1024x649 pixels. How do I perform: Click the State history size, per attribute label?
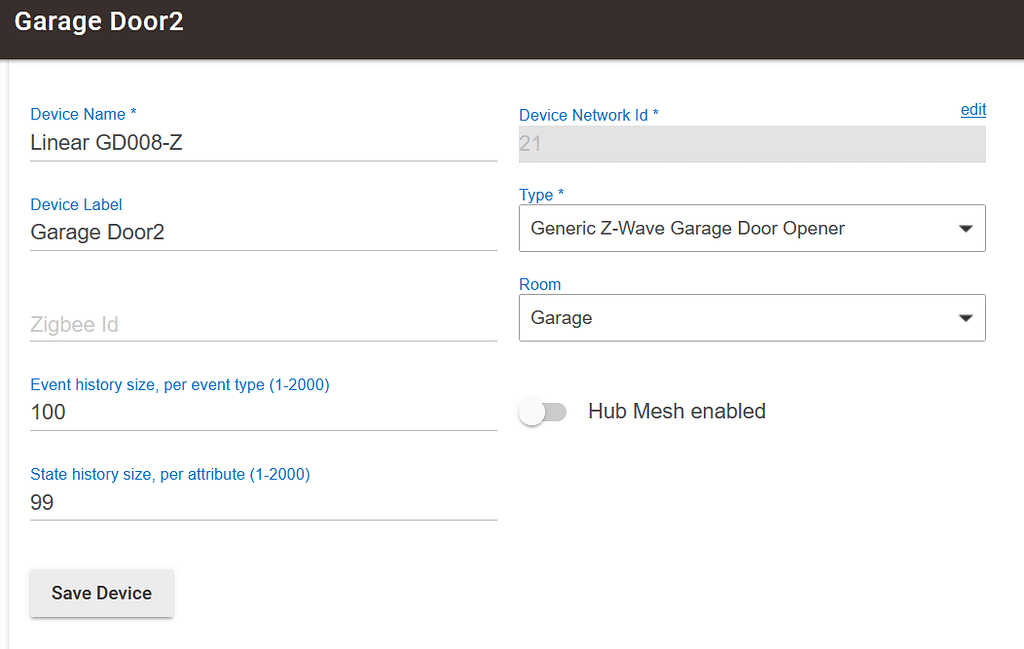pyautogui.click(x=170, y=474)
